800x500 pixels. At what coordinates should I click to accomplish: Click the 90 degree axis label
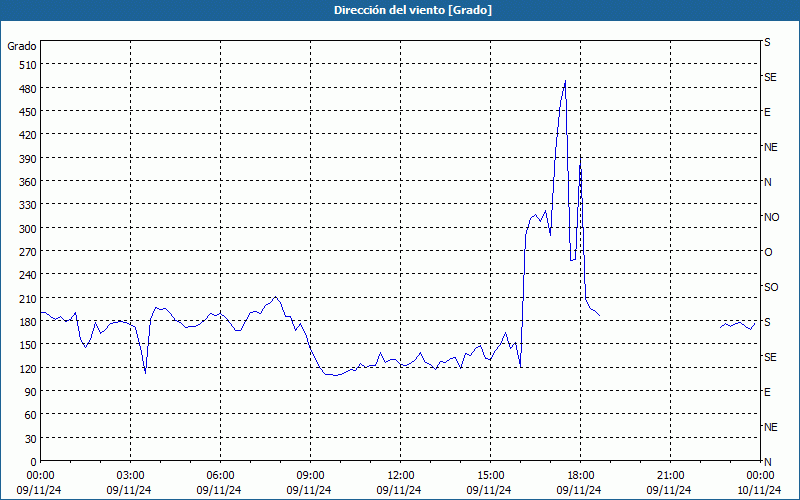click(31, 392)
